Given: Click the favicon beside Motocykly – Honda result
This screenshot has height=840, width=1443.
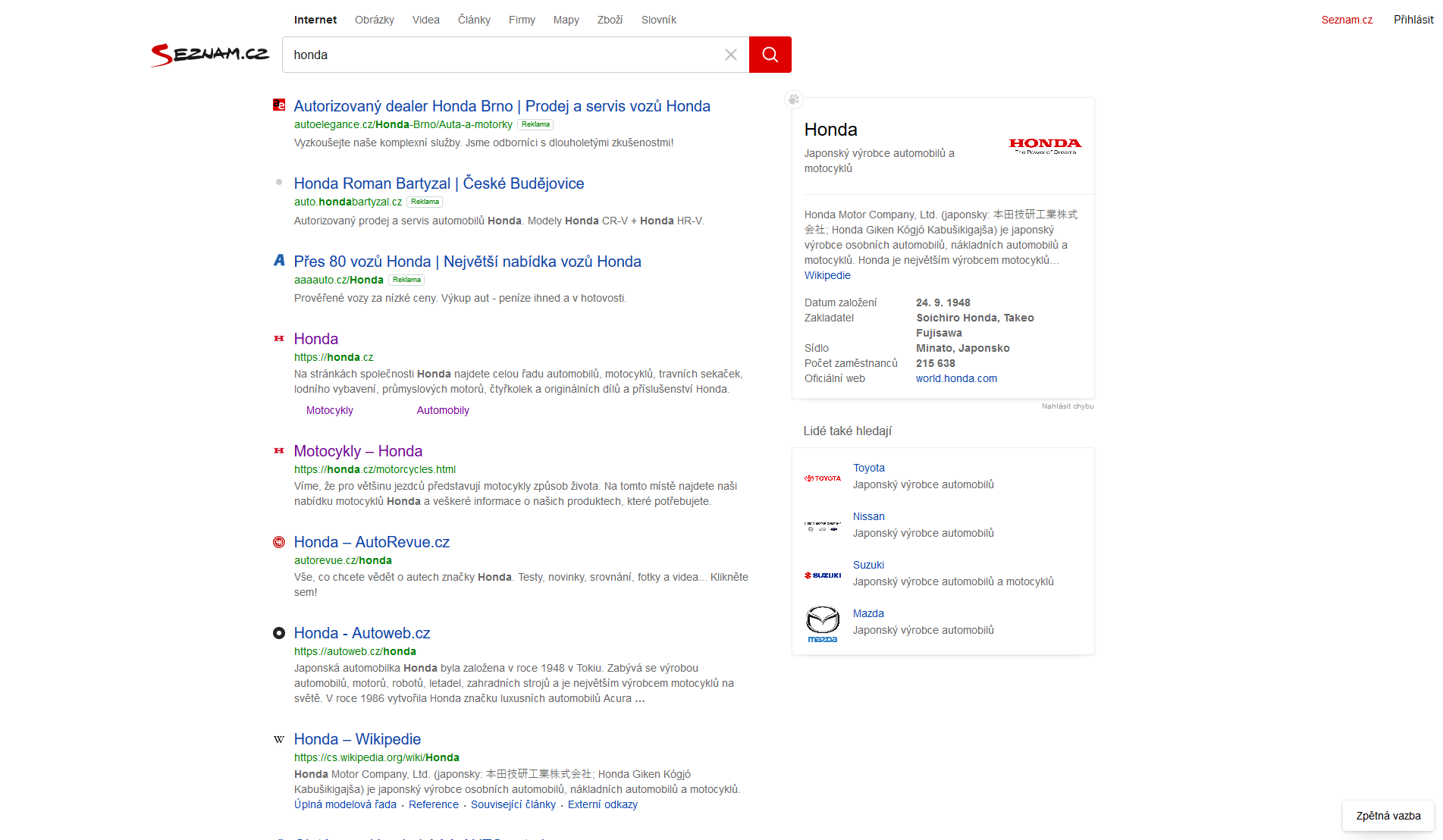Looking at the screenshot, I should (x=279, y=450).
